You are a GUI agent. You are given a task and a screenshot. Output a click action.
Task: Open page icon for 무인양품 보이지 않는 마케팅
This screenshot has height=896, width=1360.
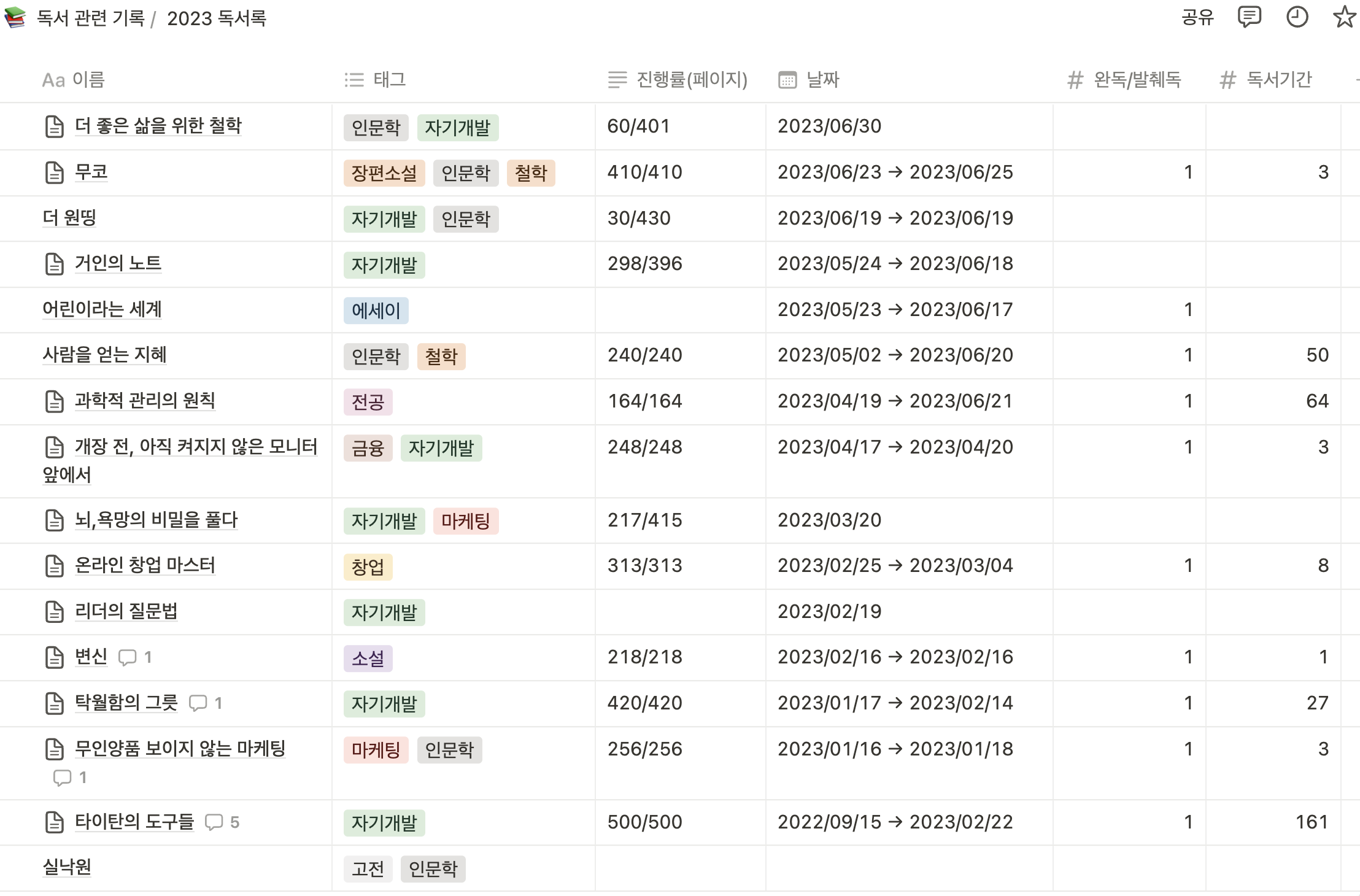tap(55, 749)
